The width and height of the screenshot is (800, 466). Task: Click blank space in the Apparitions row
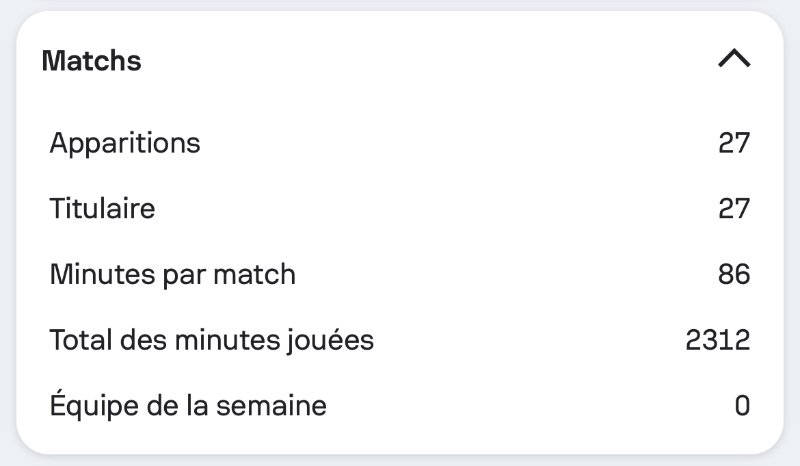tap(450, 143)
